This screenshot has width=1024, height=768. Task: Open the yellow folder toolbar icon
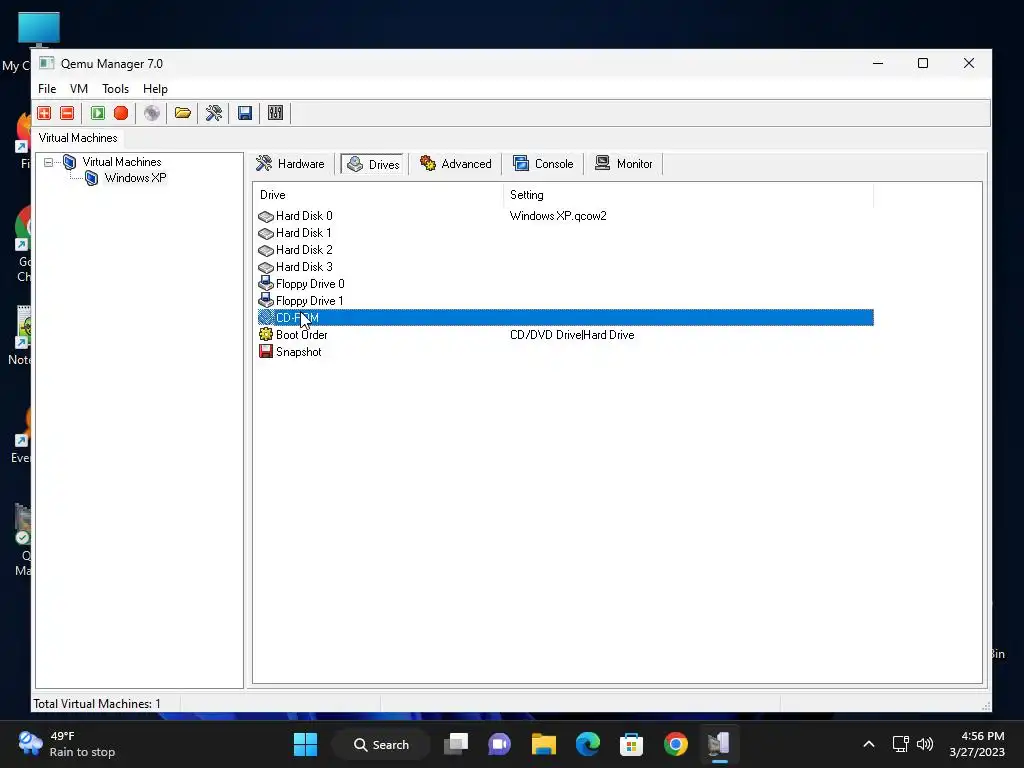coord(183,113)
